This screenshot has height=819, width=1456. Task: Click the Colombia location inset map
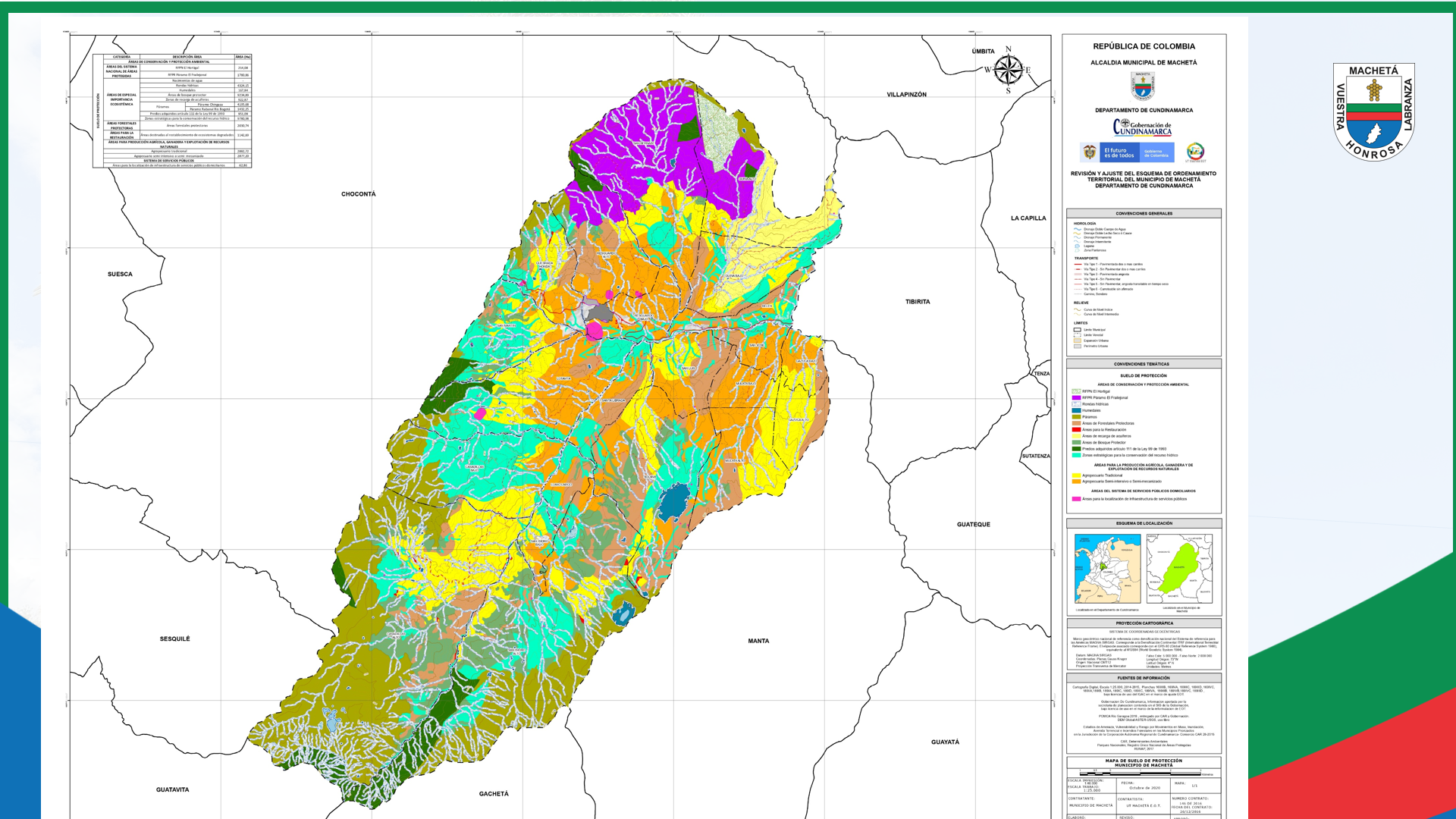pos(1107,568)
